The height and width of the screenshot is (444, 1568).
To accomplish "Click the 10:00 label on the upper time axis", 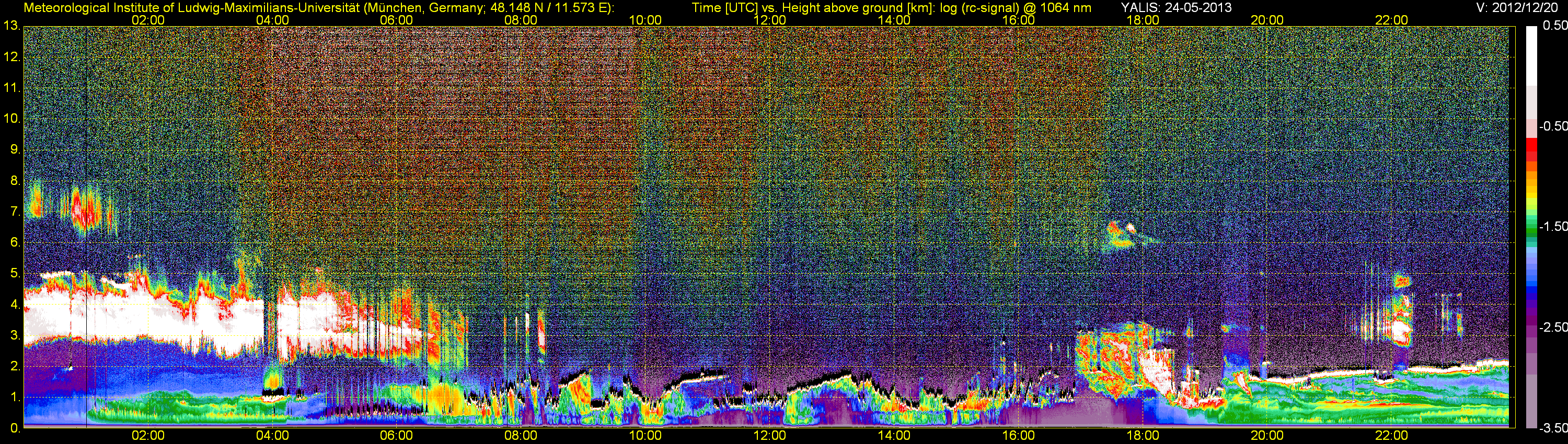I will click(x=645, y=20).
